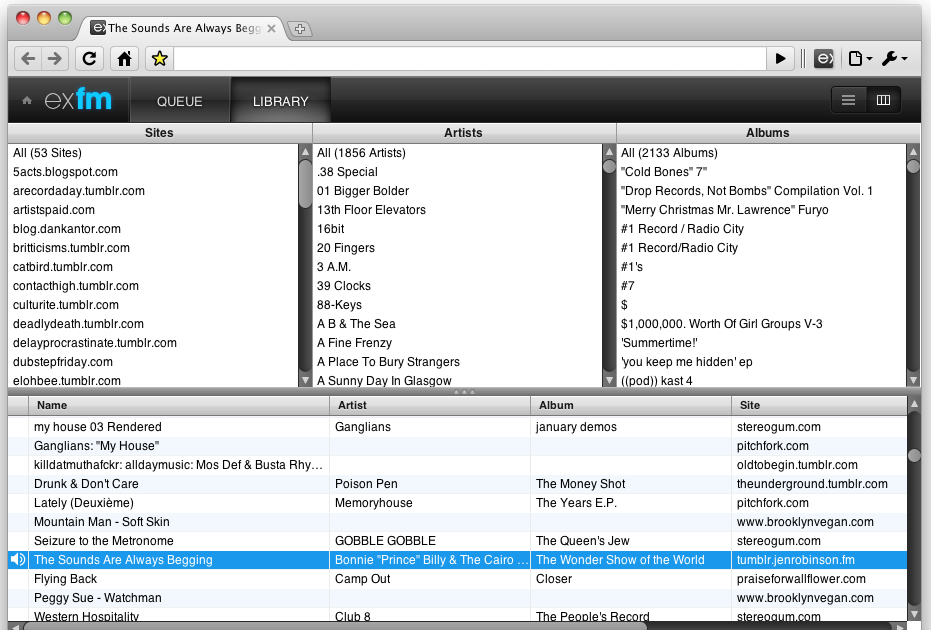
Task: Select the browser tab The Sounds Are Always Begging
Action: (183, 28)
